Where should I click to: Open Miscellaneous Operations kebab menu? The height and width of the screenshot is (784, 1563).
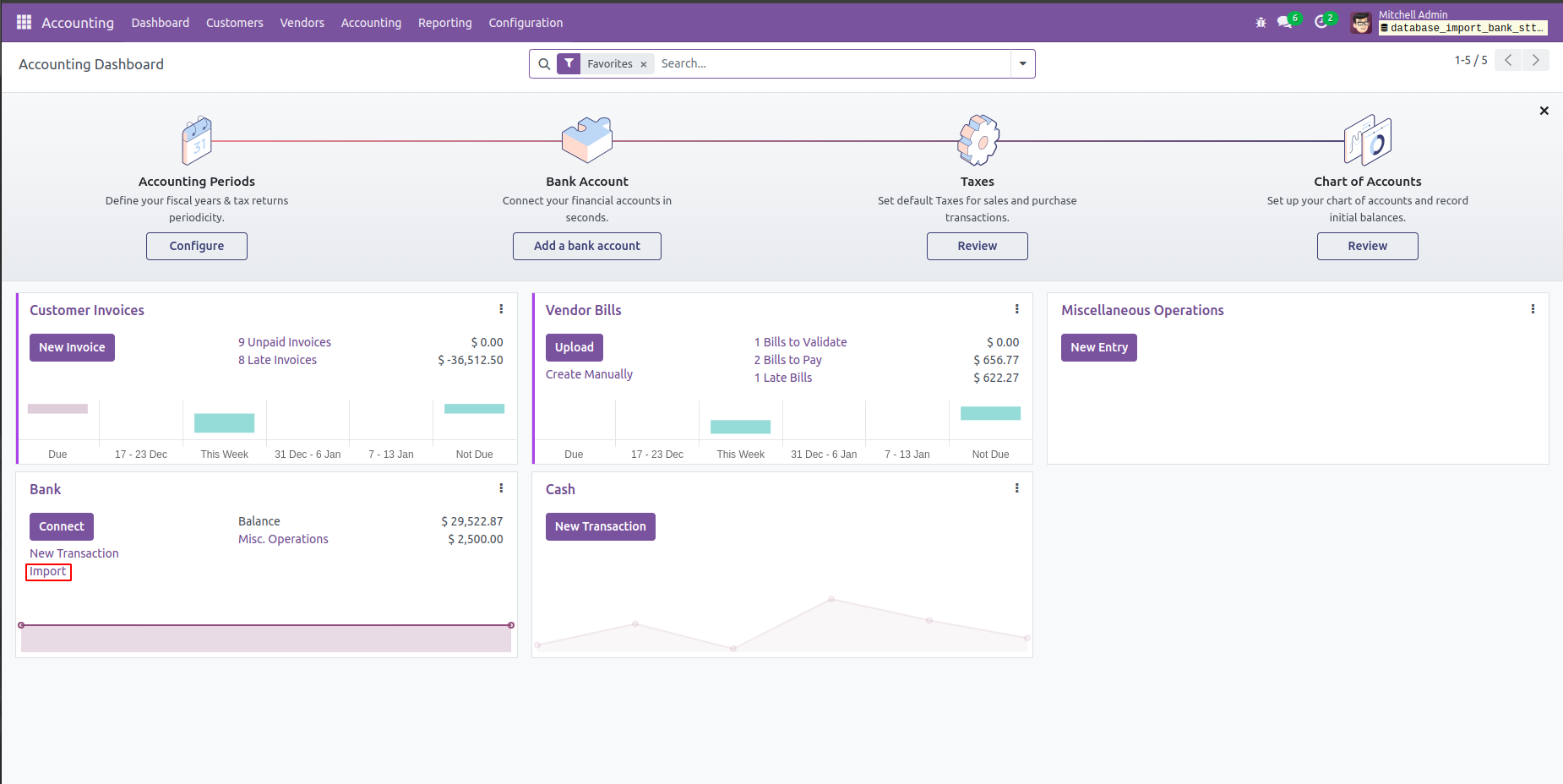(1533, 309)
